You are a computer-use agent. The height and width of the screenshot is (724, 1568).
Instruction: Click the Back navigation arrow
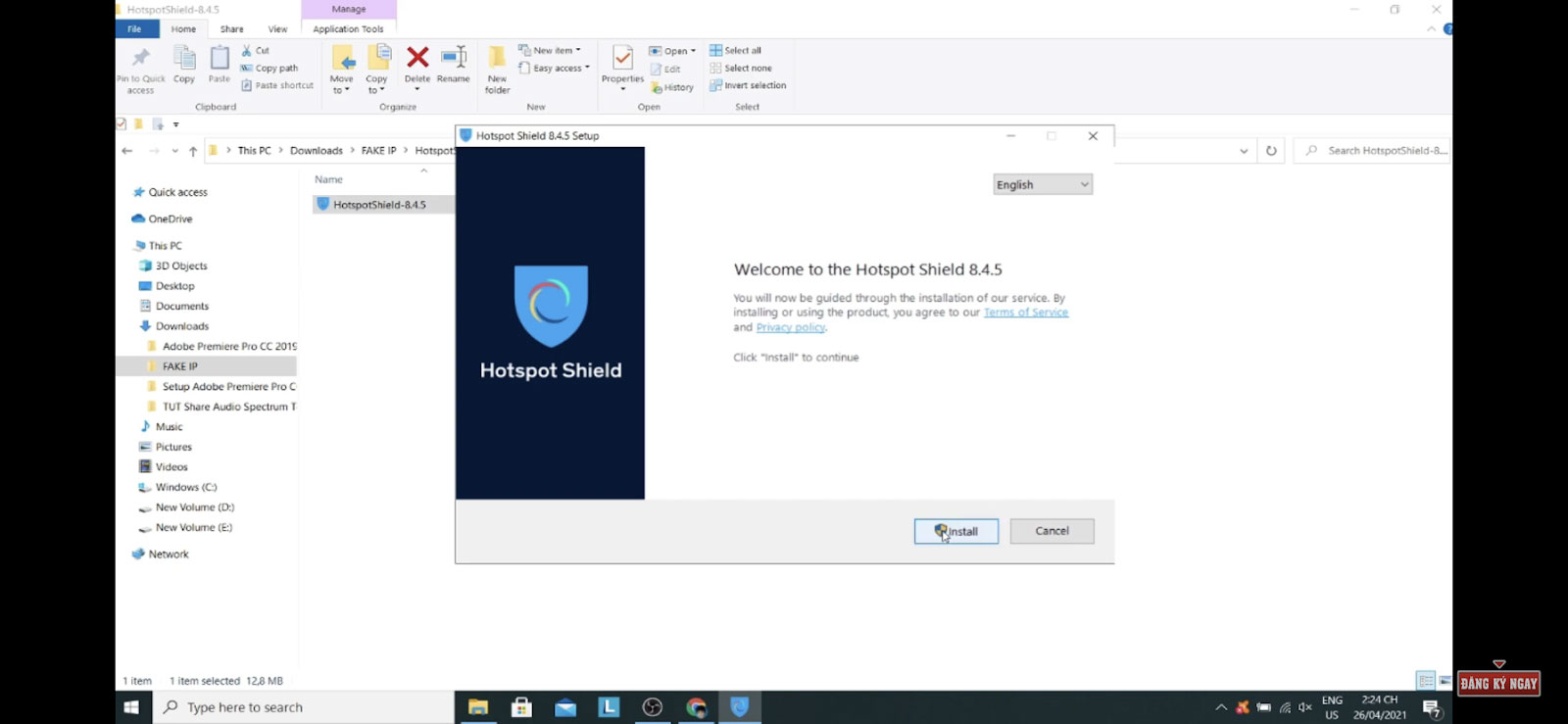tap(127, 151)
